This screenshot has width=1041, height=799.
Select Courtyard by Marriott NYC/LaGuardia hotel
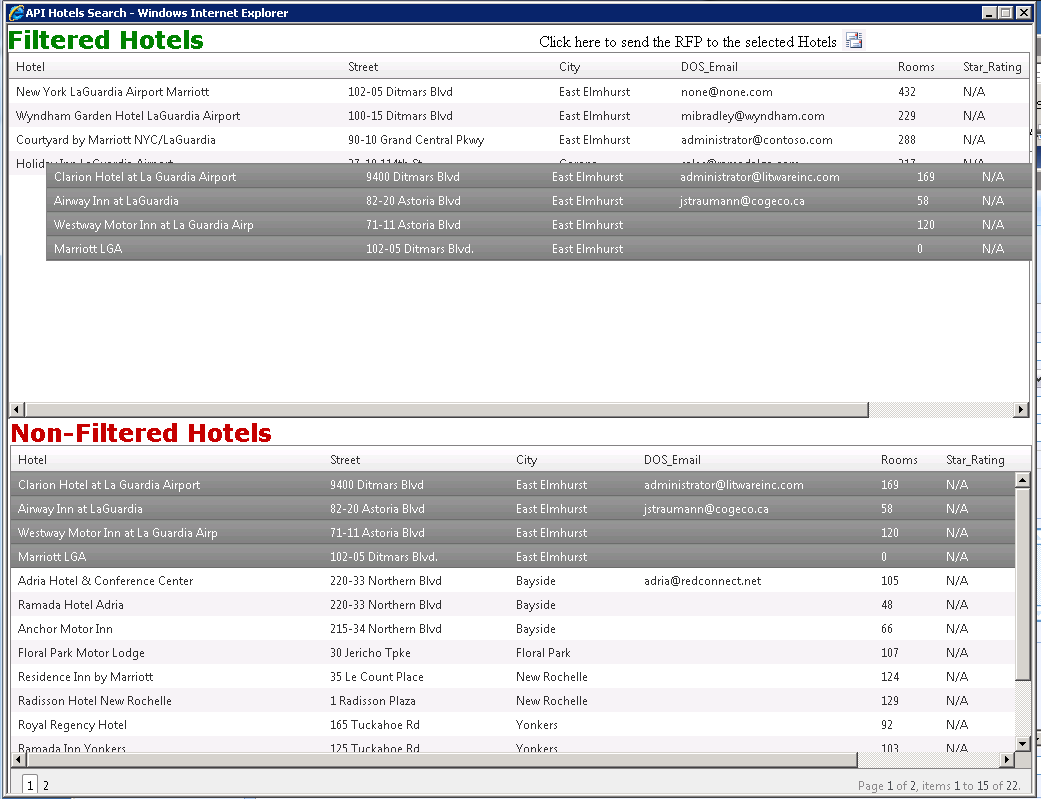click(x=519, y=139)
